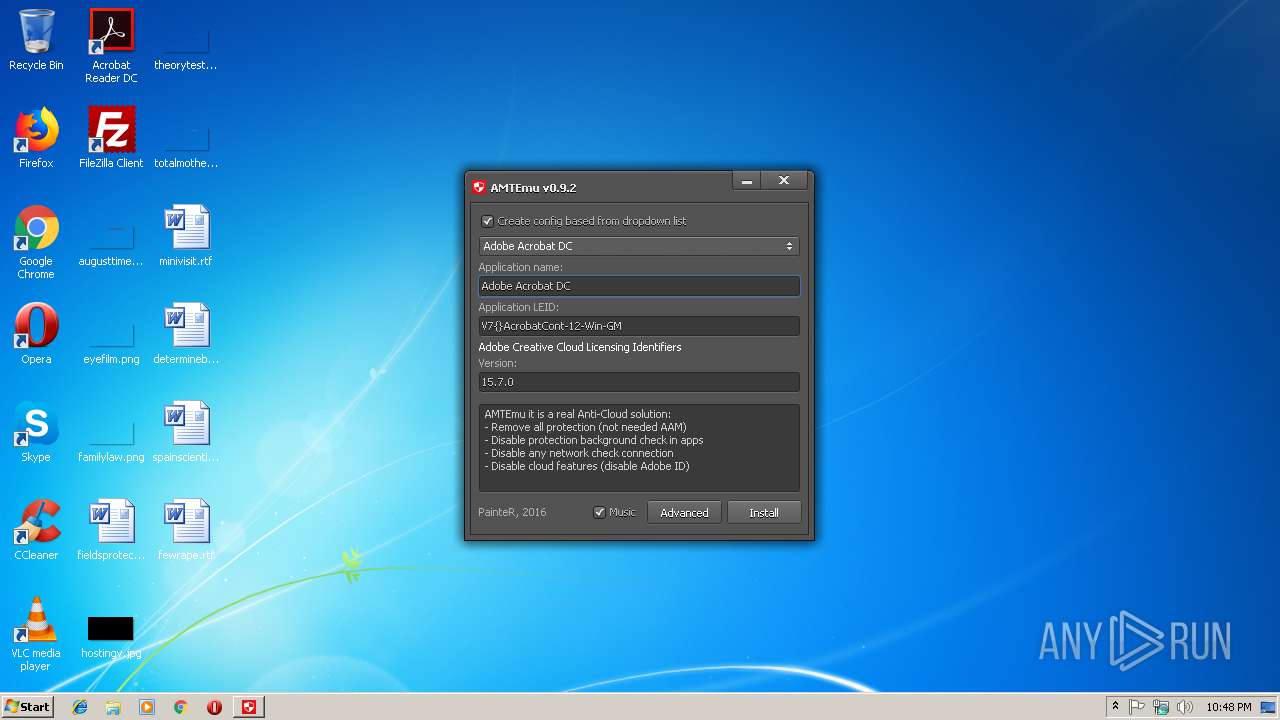
Task: Click the Advanced button
Action: point(684,512)
